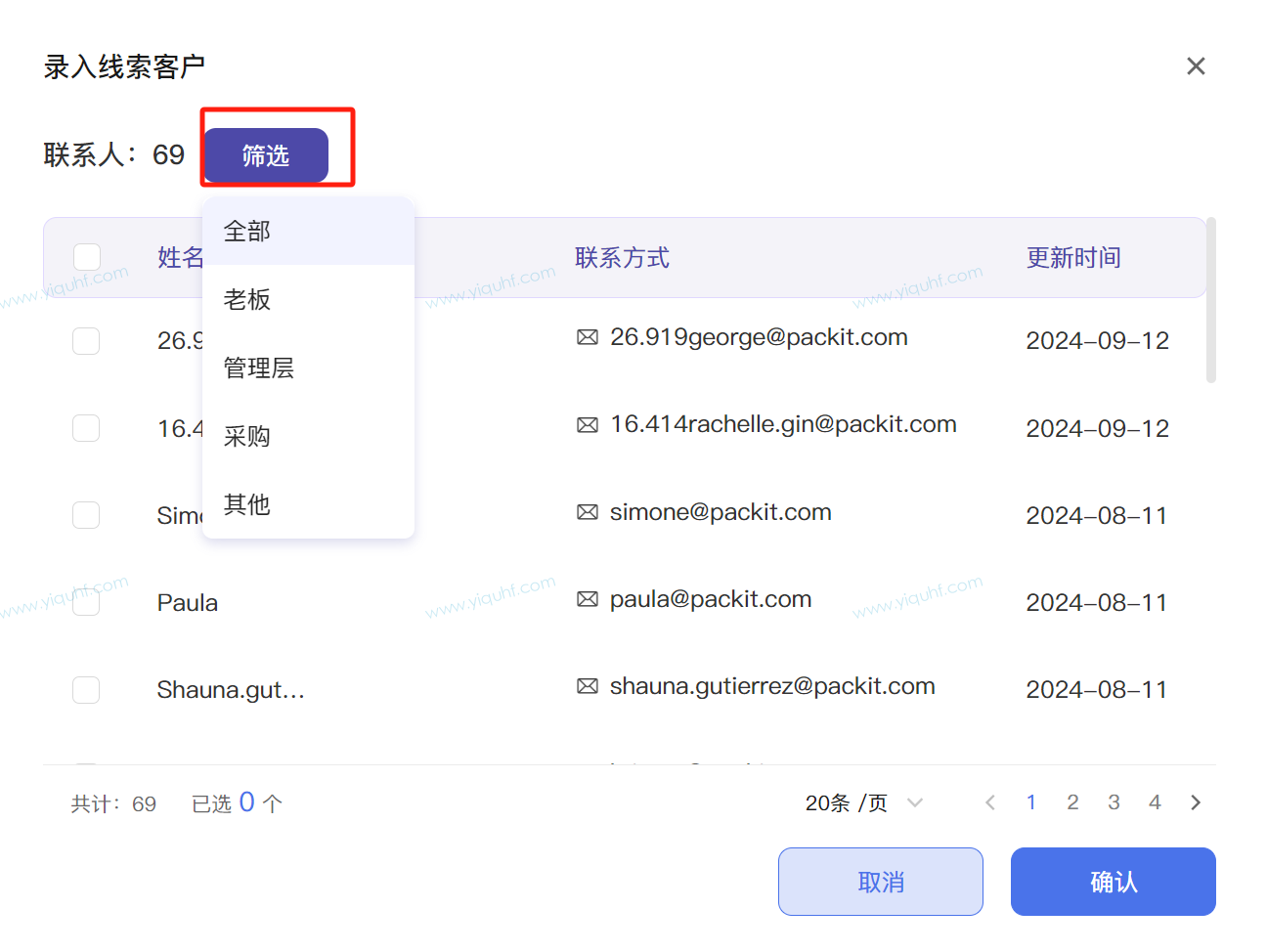This screenshot has height=952, width=1267.
Task: Toggle the select-all header checkbox
Action: point(87,257)
